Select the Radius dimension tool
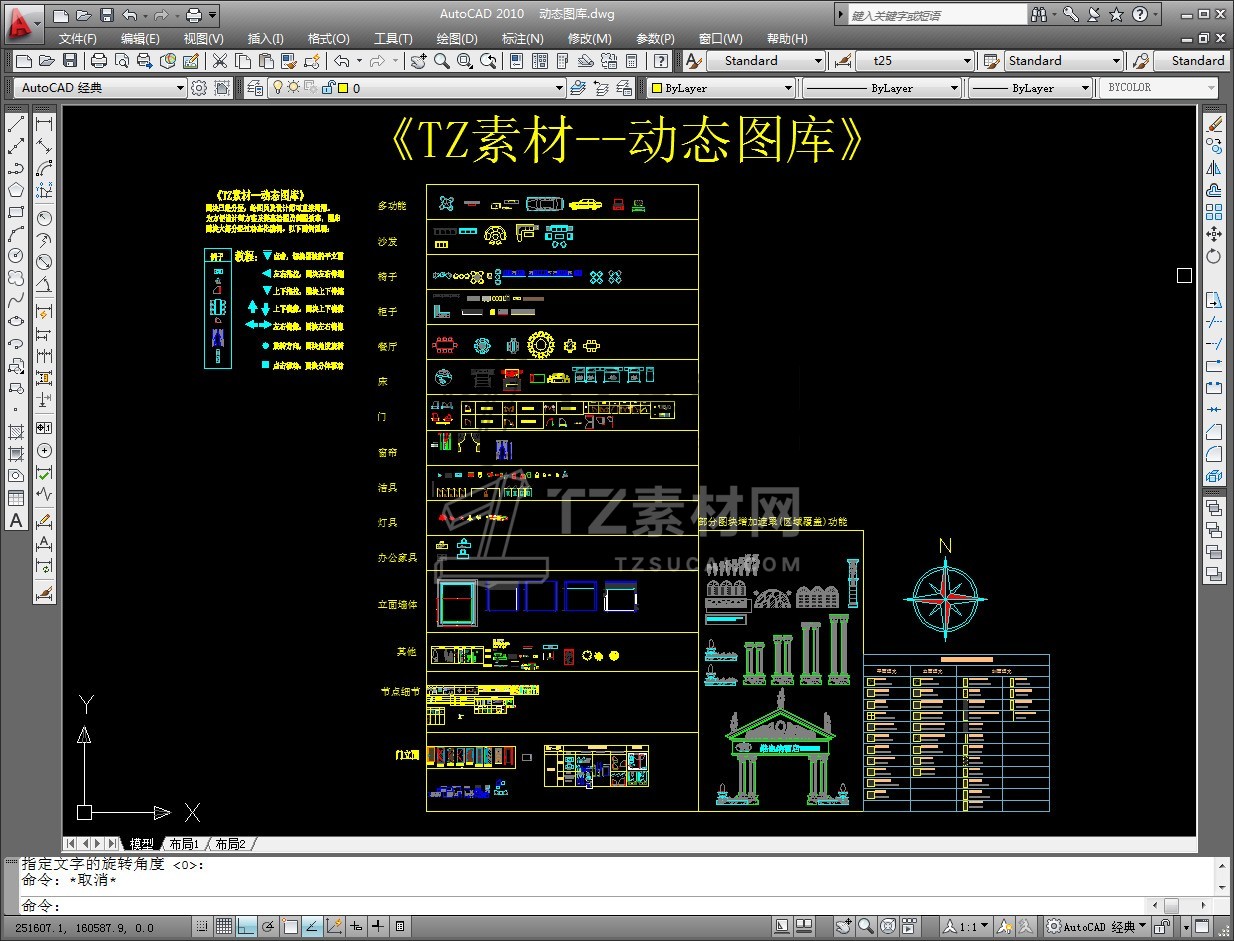The image size is (1234, 941). click(x=44, y=218)
